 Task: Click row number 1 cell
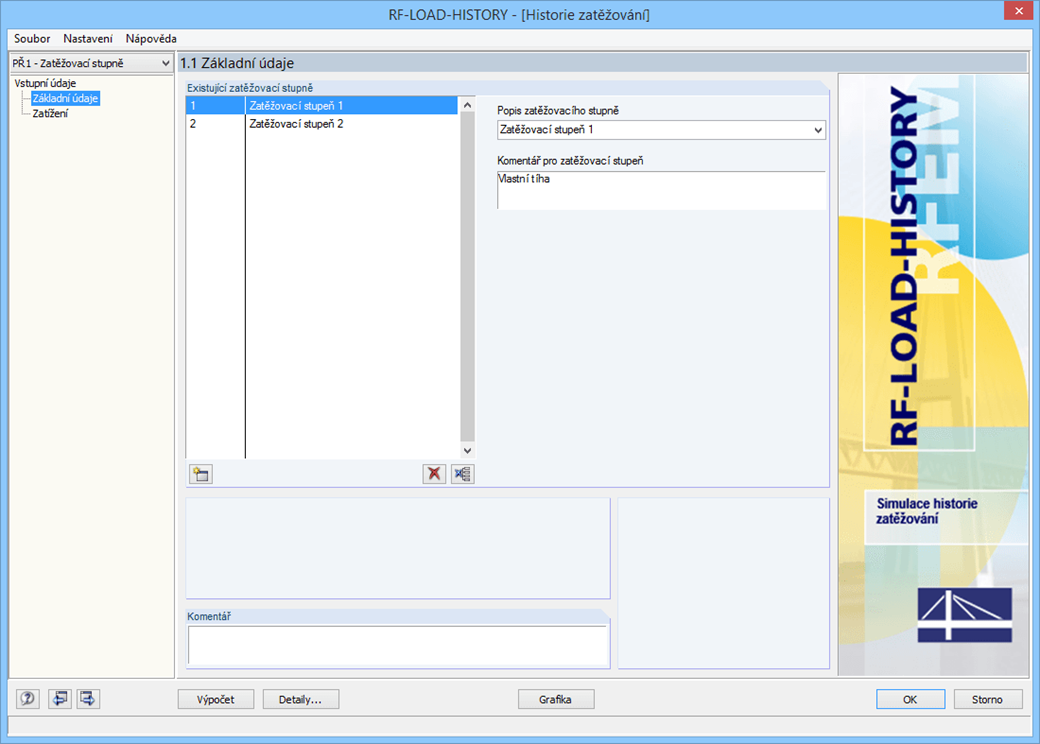[x=215, y=105]
